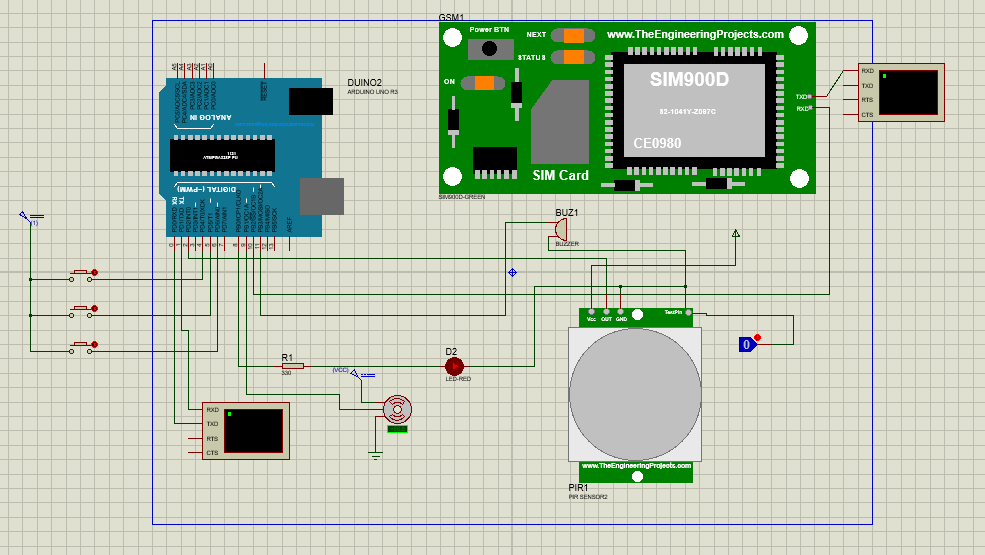Toggle the blue logic state 0 input

(747, 344)
